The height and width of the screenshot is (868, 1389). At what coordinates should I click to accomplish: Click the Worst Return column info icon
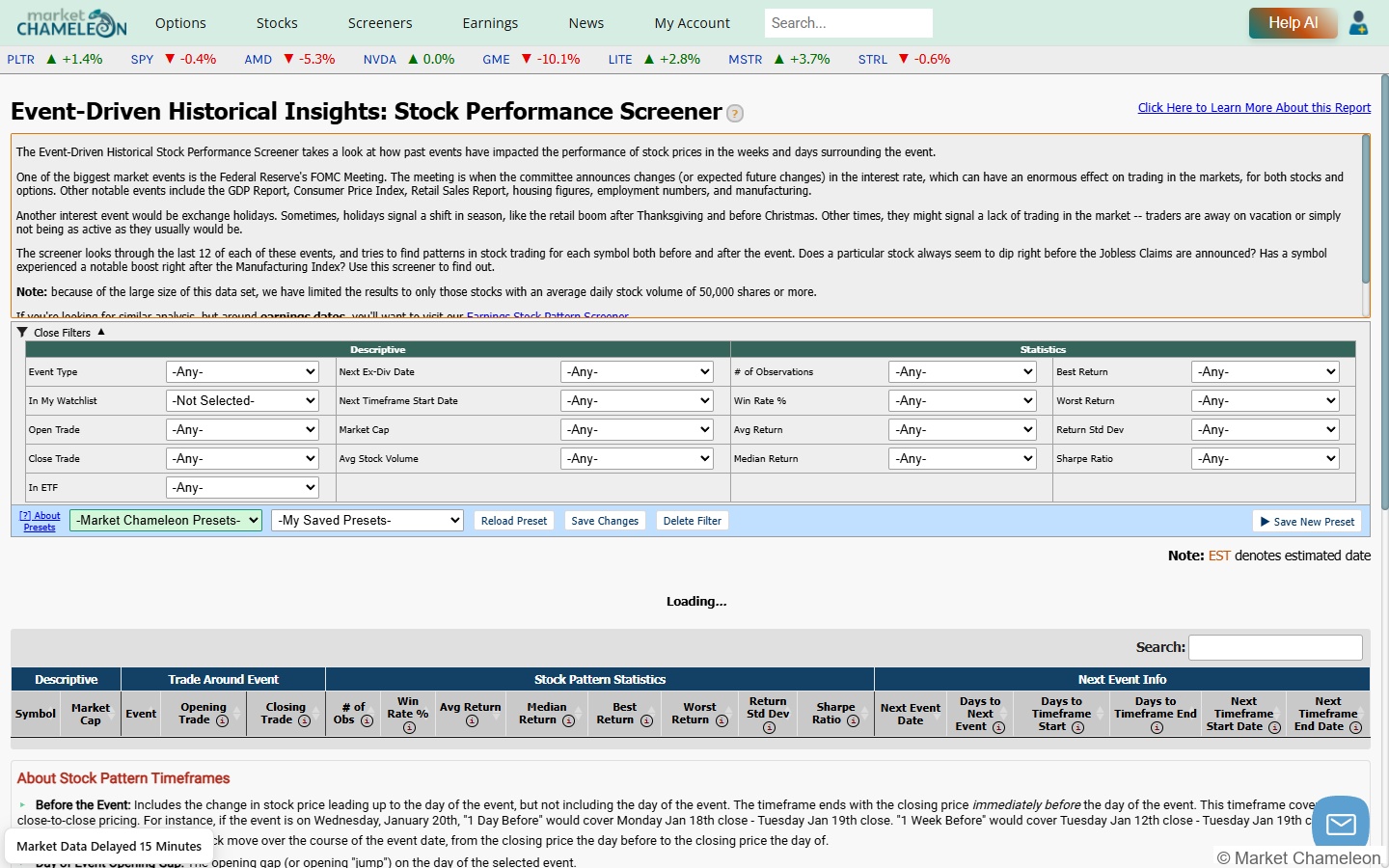coord(722,721)
